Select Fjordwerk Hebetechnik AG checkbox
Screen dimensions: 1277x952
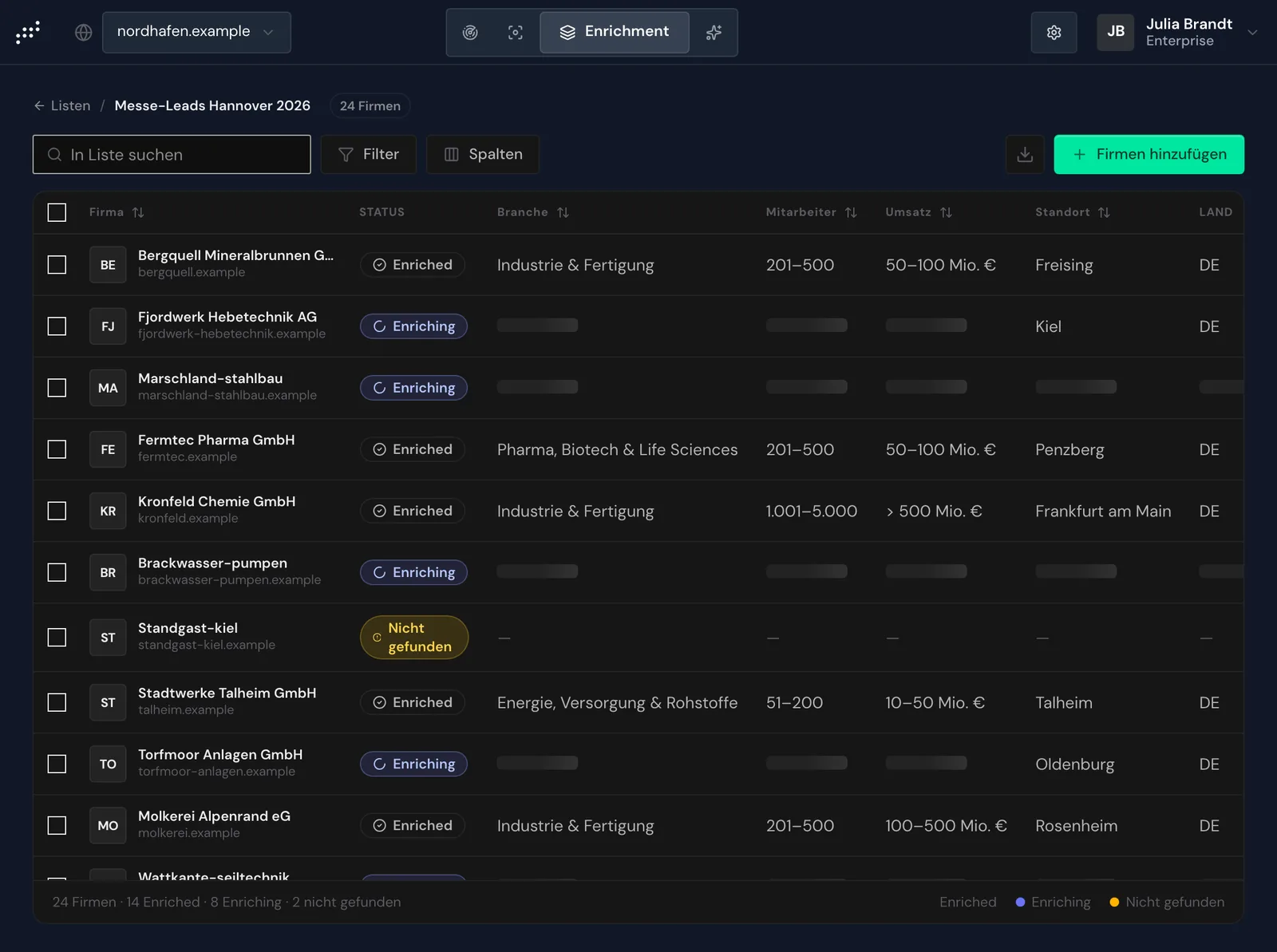pos(57,326)
